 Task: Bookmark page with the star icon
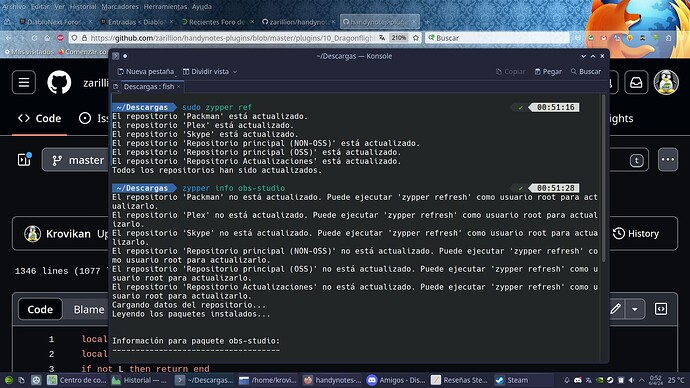point(415,38)
